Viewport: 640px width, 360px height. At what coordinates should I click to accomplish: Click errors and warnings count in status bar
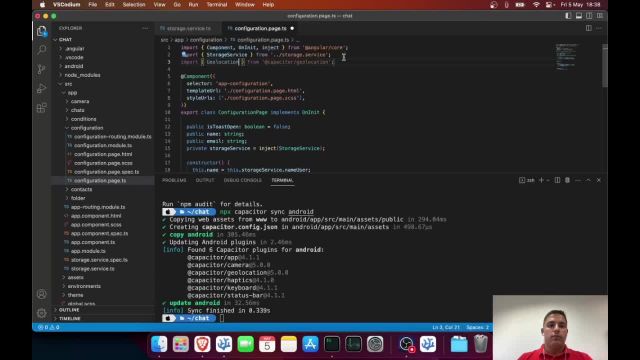pos(49,327)
